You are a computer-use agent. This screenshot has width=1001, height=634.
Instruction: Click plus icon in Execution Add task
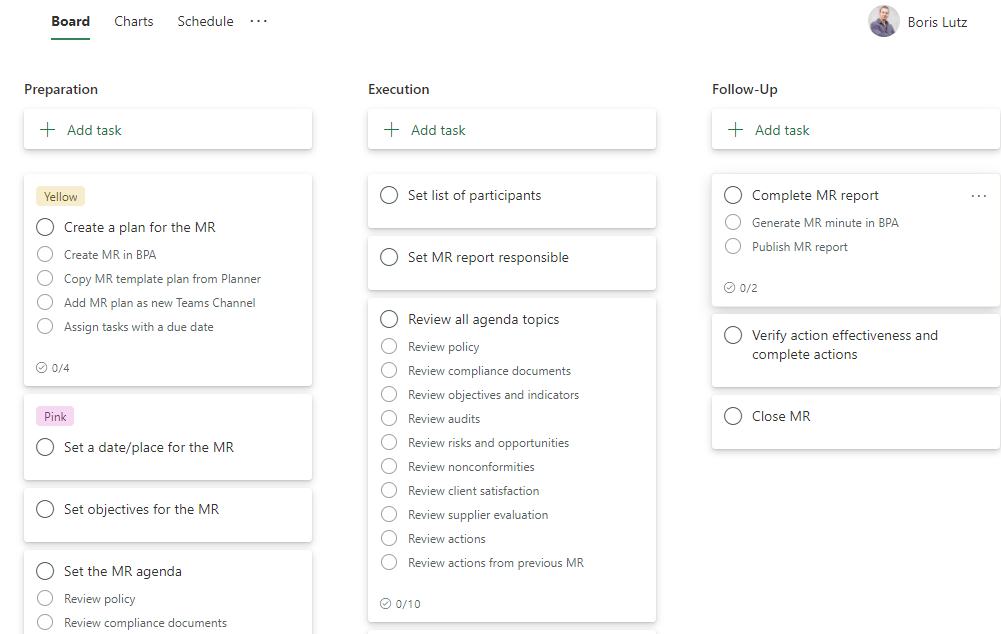coord(391,130)
